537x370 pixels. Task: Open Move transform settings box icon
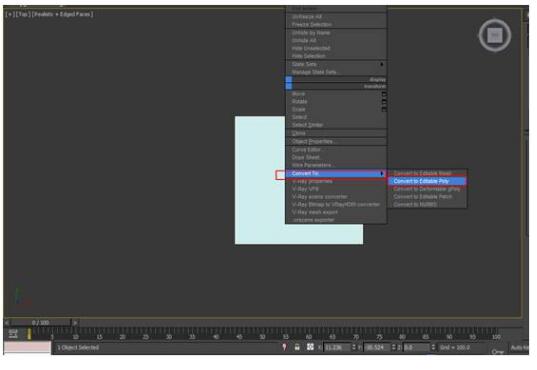click(x=384, y=94)
